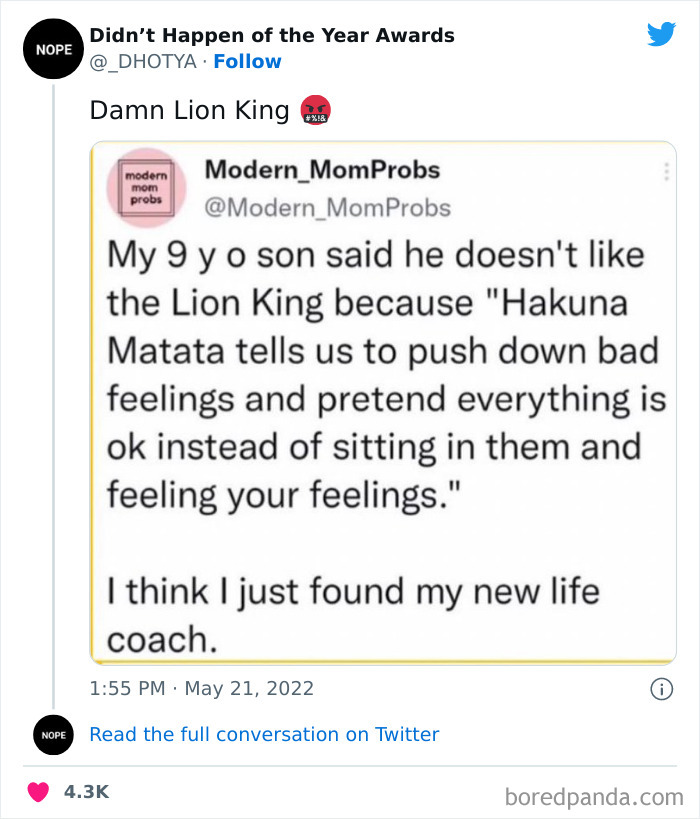
Task: Click the Twitter bird logo
Action: click(661, 35)
